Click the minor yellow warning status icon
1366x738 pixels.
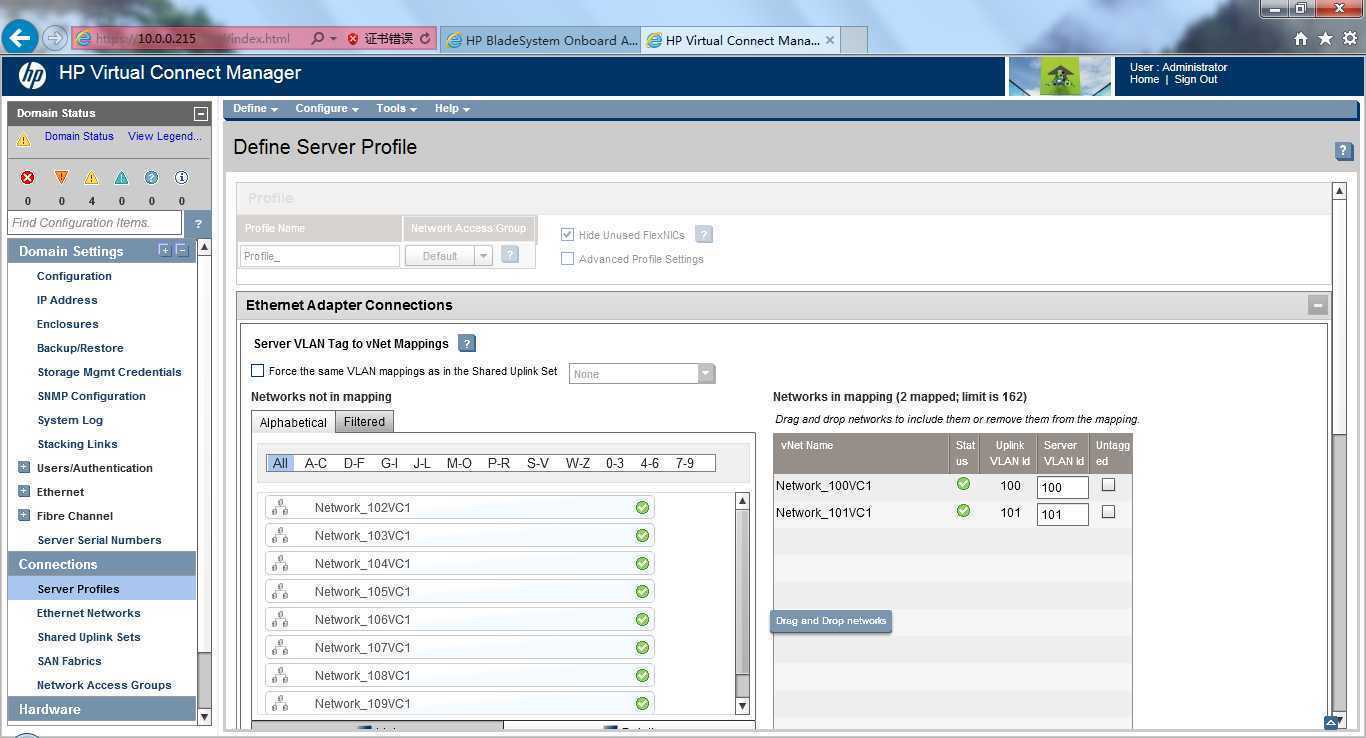pos(91,177)
